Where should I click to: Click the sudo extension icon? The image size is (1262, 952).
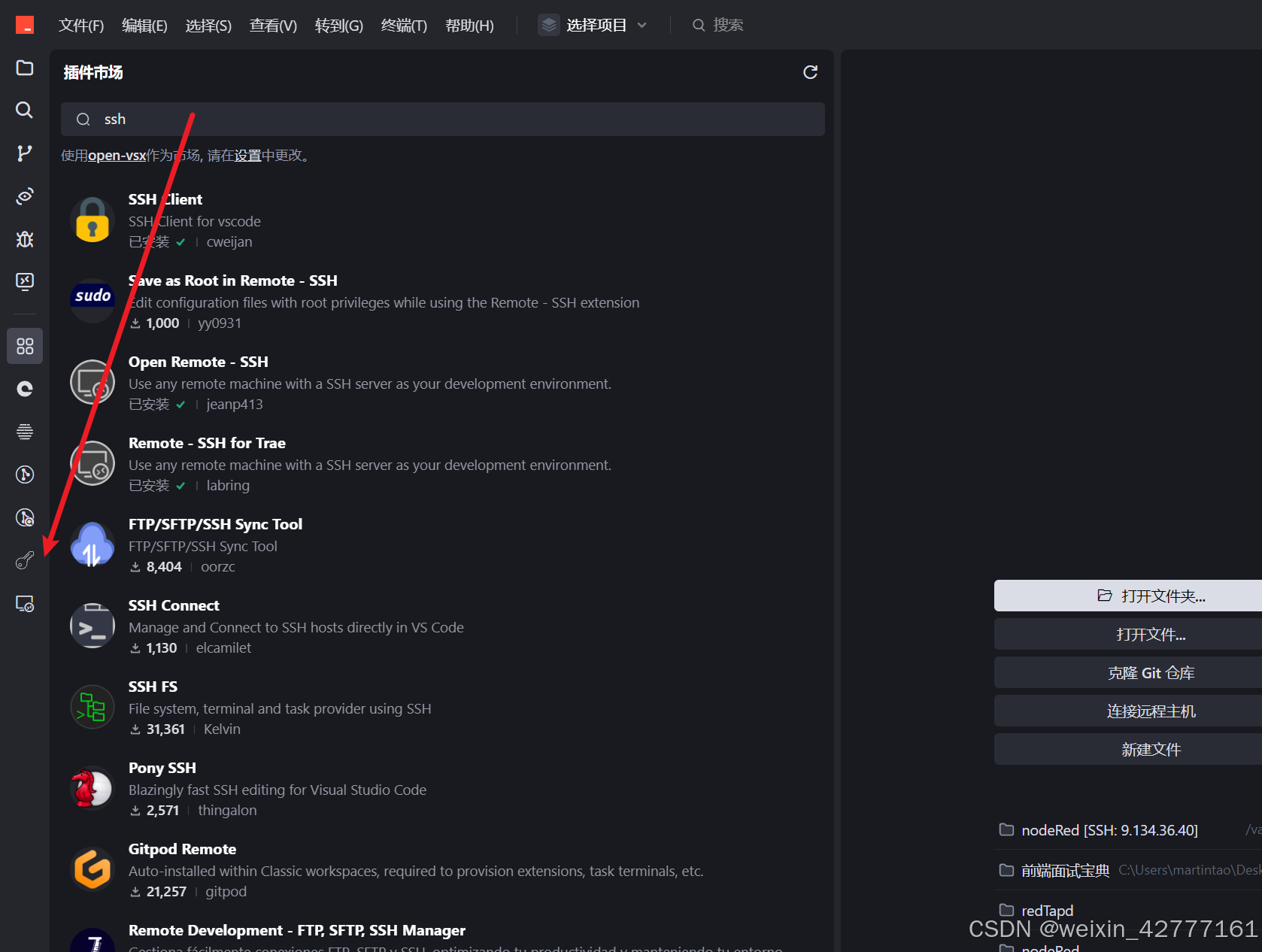93,301
